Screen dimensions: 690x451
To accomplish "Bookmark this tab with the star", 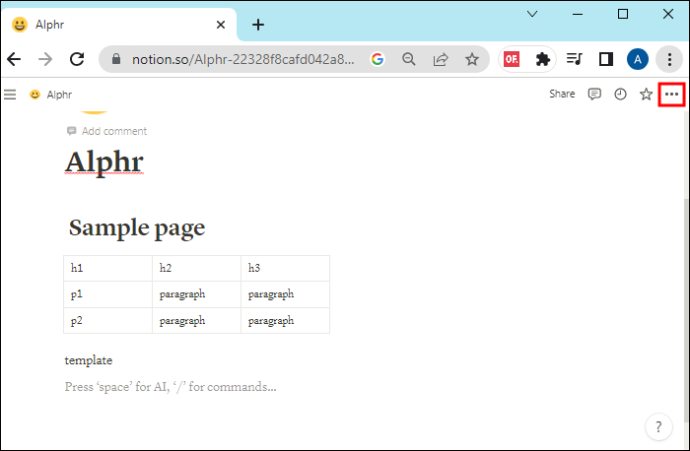I will click(472, 59).
